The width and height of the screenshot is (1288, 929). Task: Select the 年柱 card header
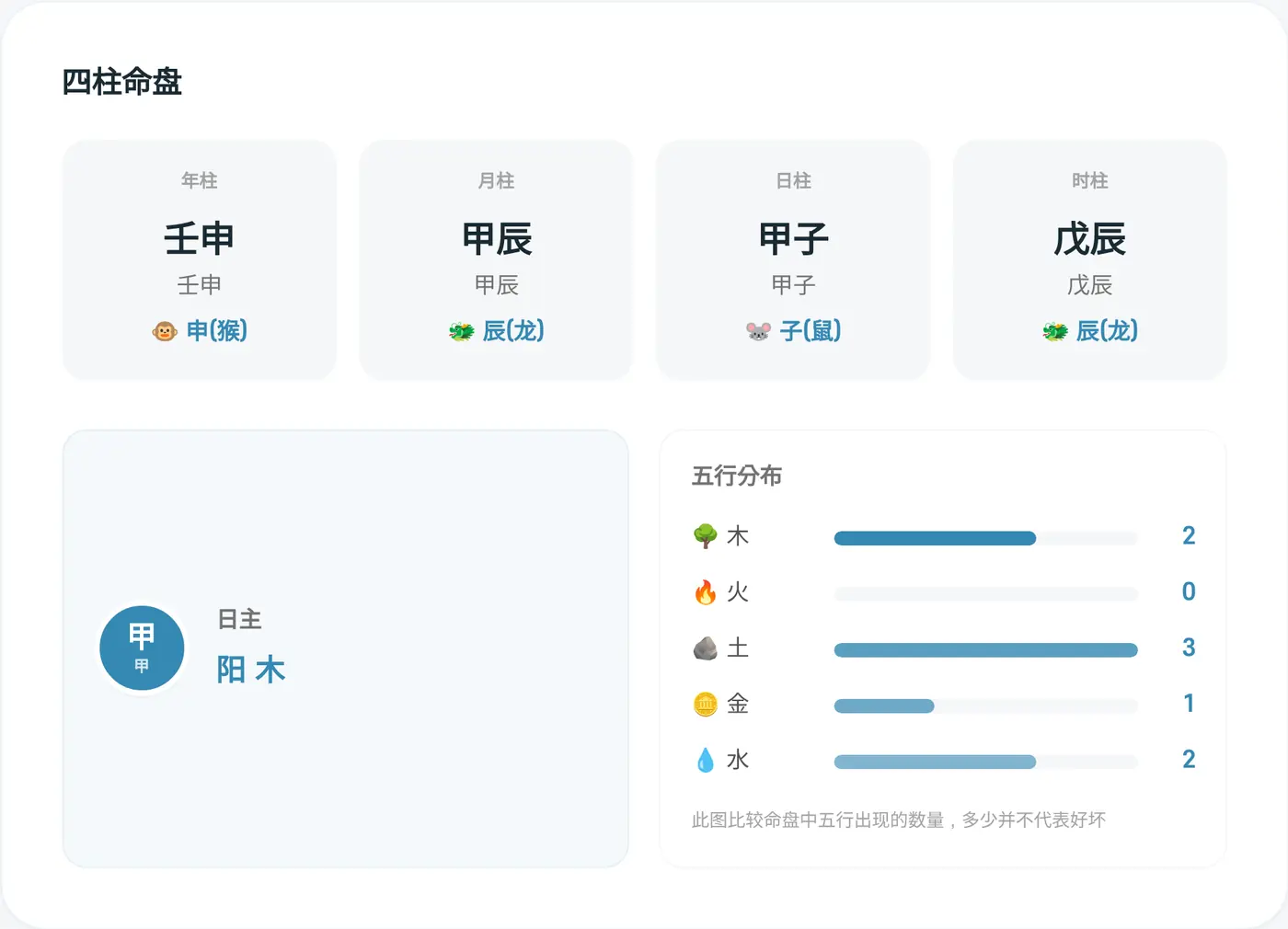click(x=200, y=181)
